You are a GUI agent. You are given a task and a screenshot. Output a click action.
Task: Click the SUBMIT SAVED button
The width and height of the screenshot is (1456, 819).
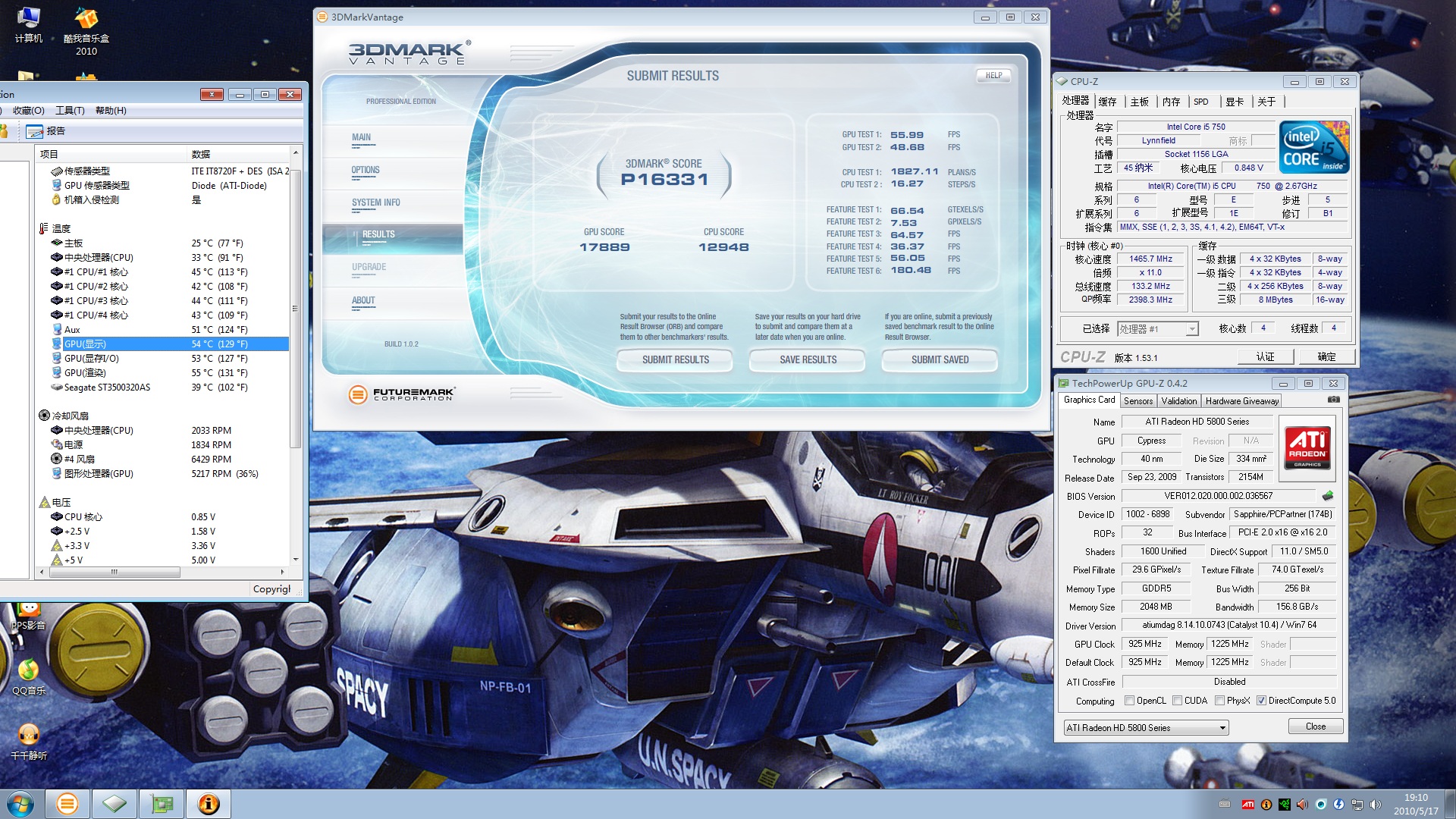[x=940, y=360]
